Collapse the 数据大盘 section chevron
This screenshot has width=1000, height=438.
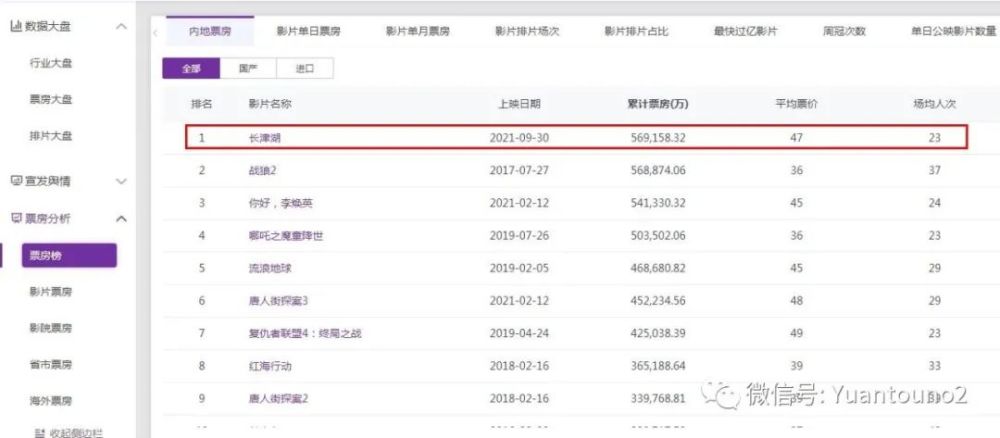(121, 27)
